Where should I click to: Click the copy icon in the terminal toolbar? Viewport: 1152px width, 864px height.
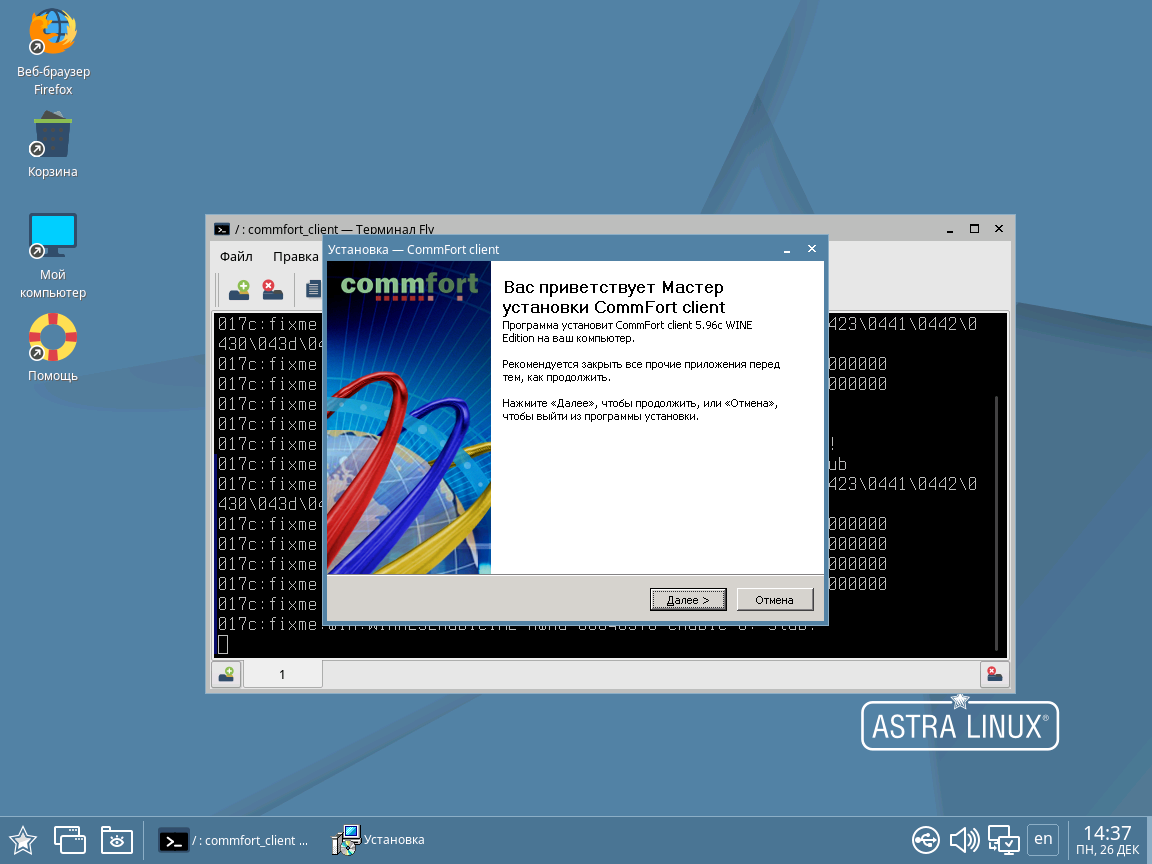(x=314, y=289)
